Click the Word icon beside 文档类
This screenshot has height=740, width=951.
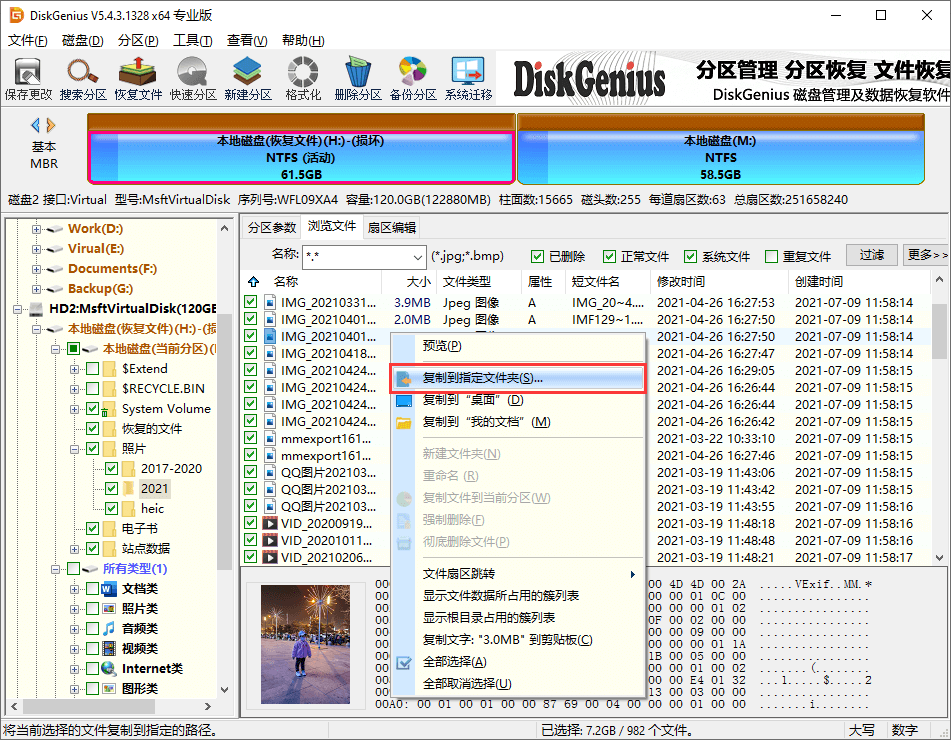(109, 588)
